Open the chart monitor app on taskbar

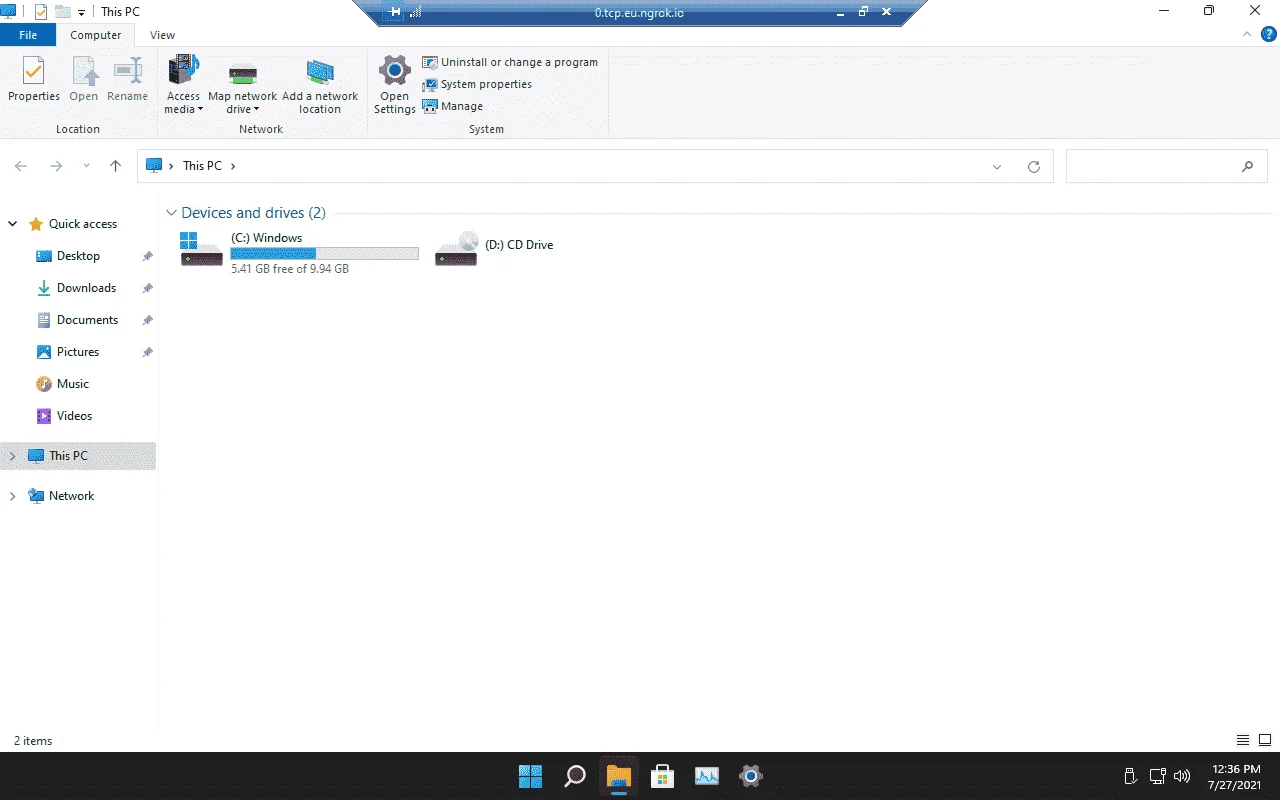(707, 776)
